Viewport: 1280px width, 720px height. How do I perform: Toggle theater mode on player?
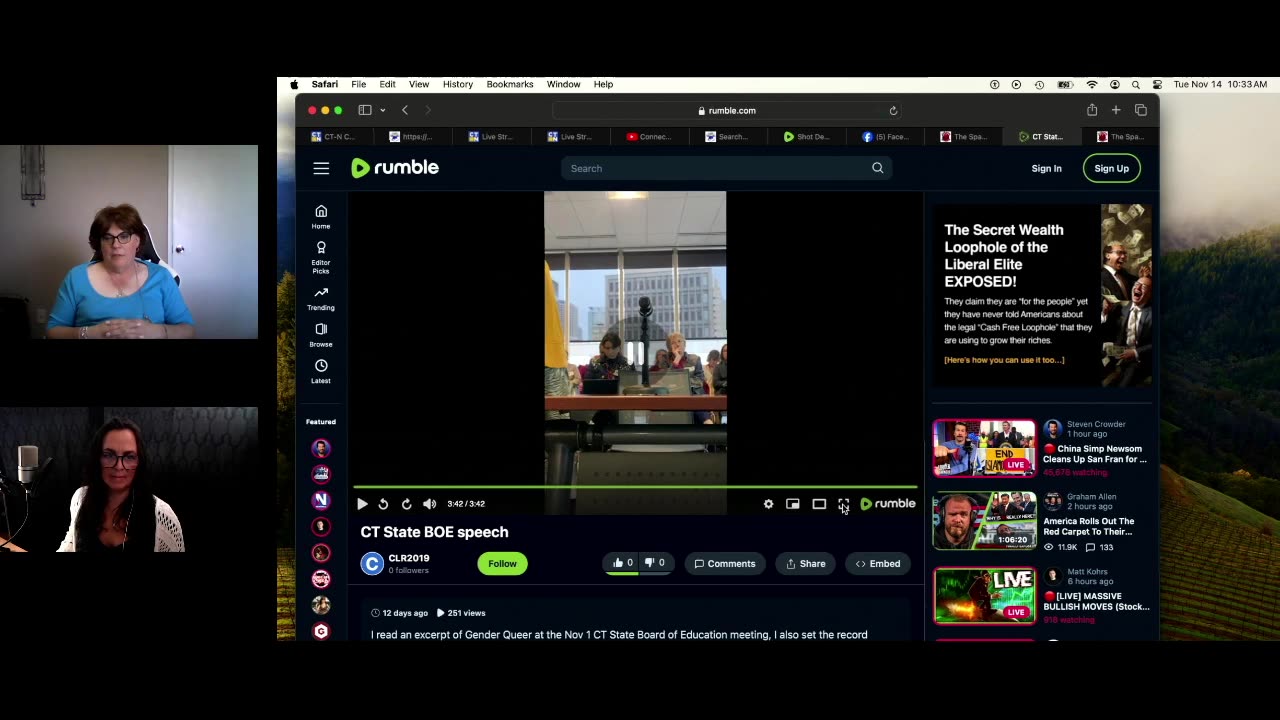coord(819,504)
